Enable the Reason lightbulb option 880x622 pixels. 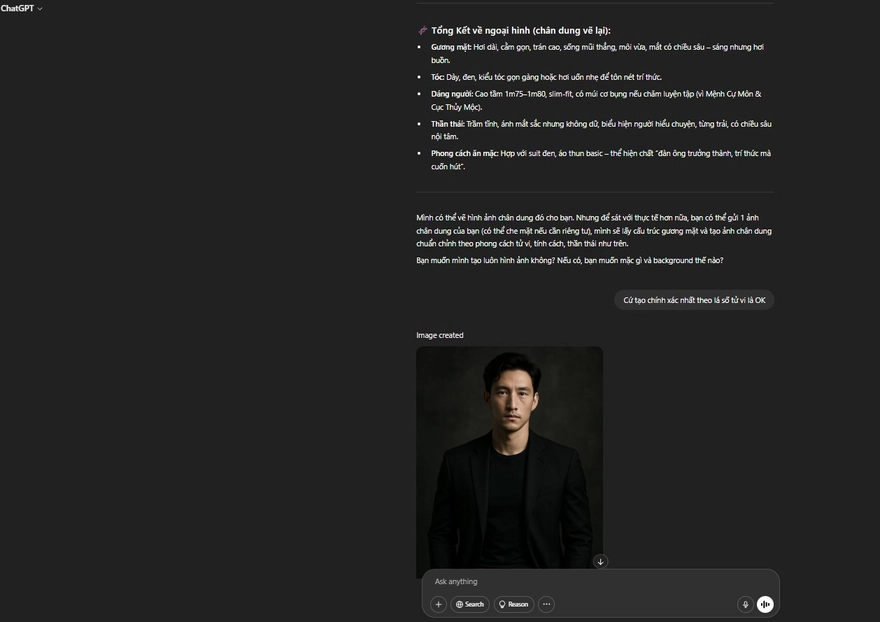click(514, 604)
